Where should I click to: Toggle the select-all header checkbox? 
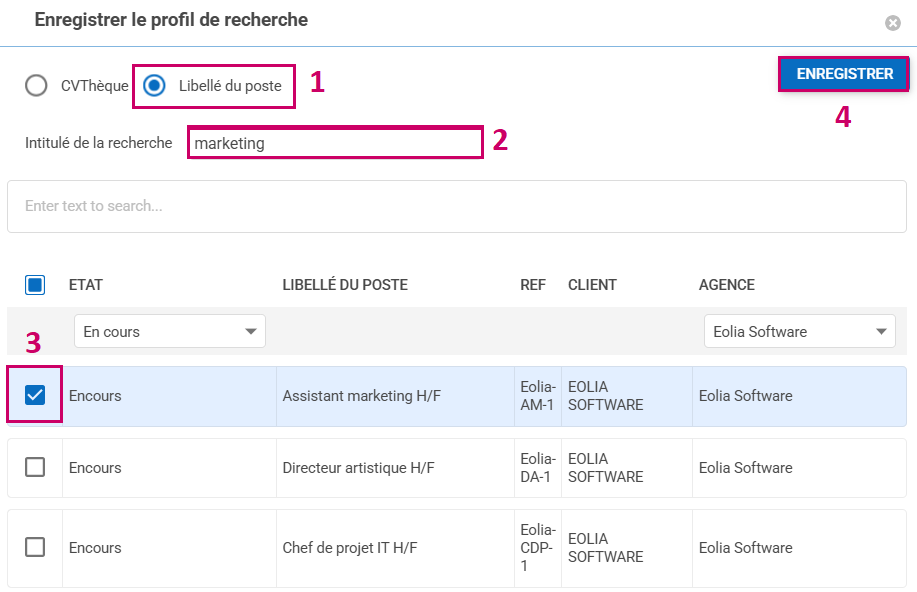tap(35, 285)
